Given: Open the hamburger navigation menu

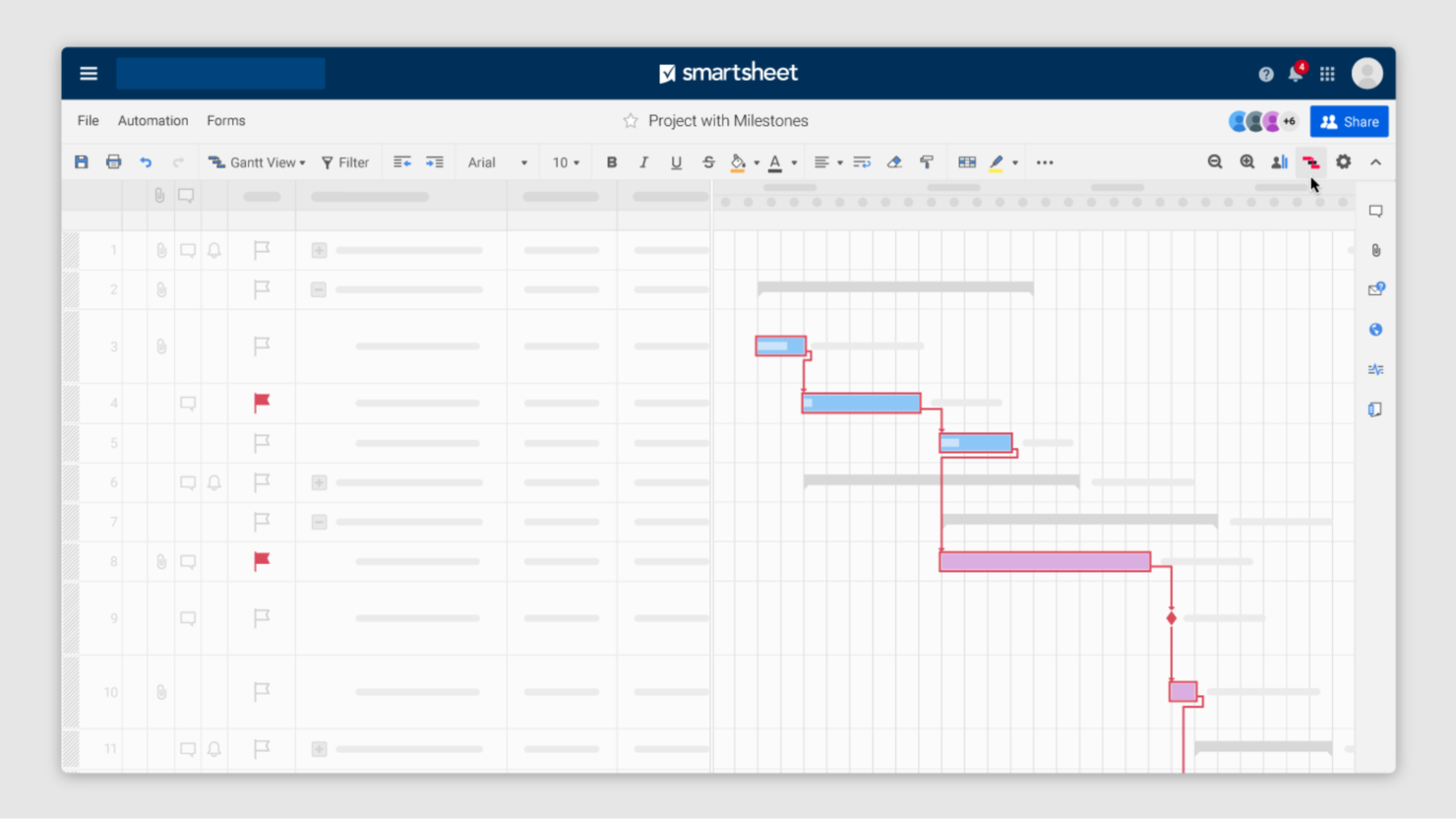Looking at the screenshot, I should click(89, 74).
